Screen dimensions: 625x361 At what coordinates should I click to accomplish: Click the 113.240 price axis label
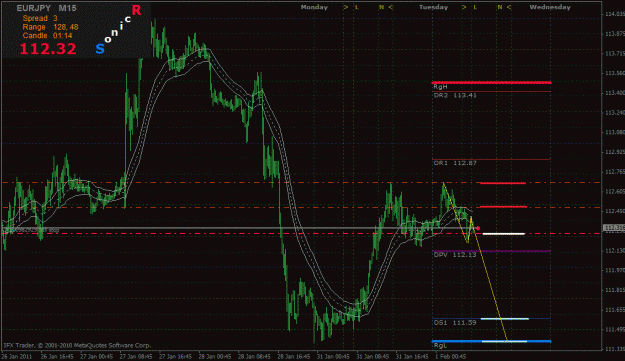coord(615,113)
